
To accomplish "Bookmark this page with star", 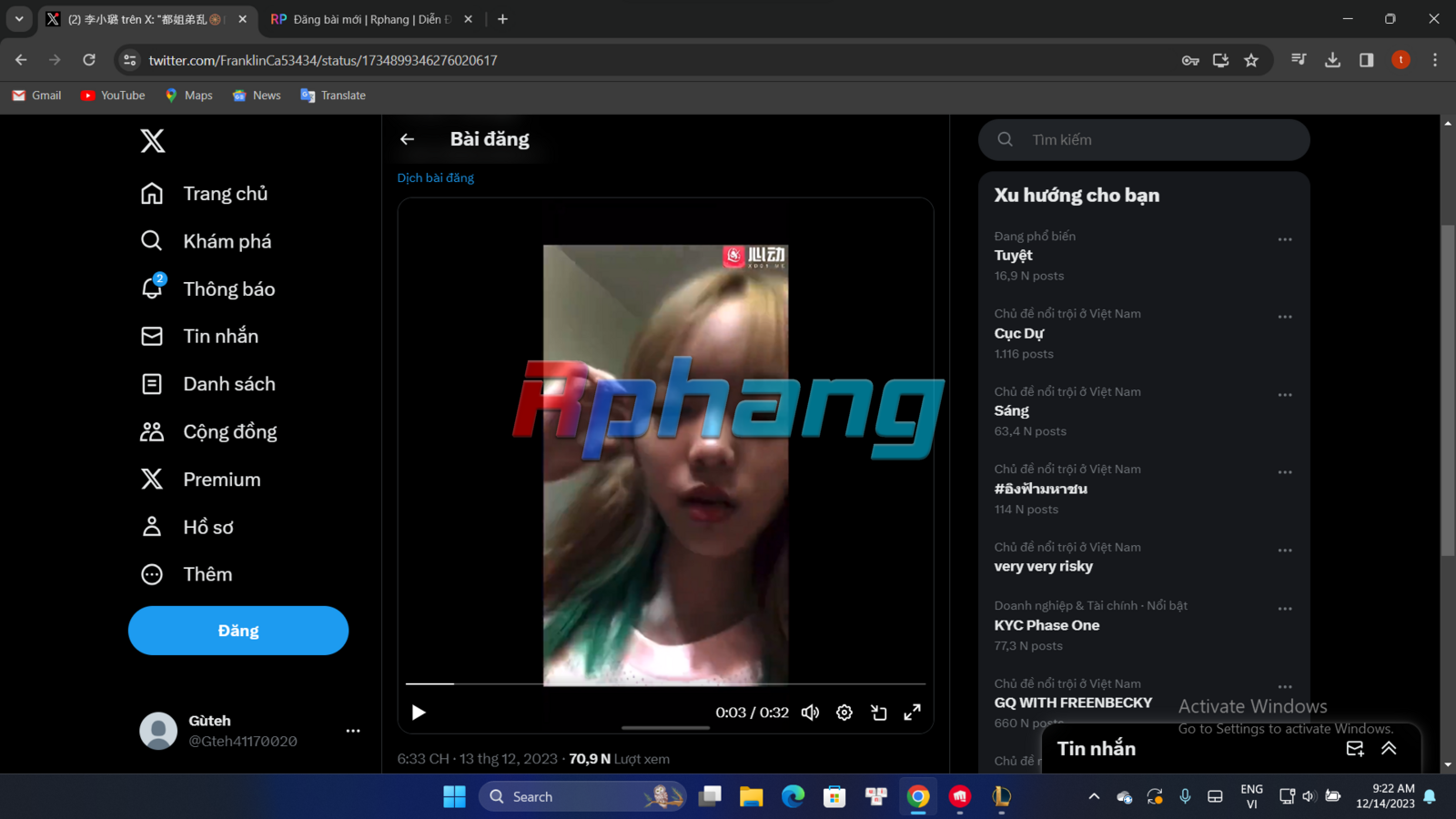I will 1251,60.
